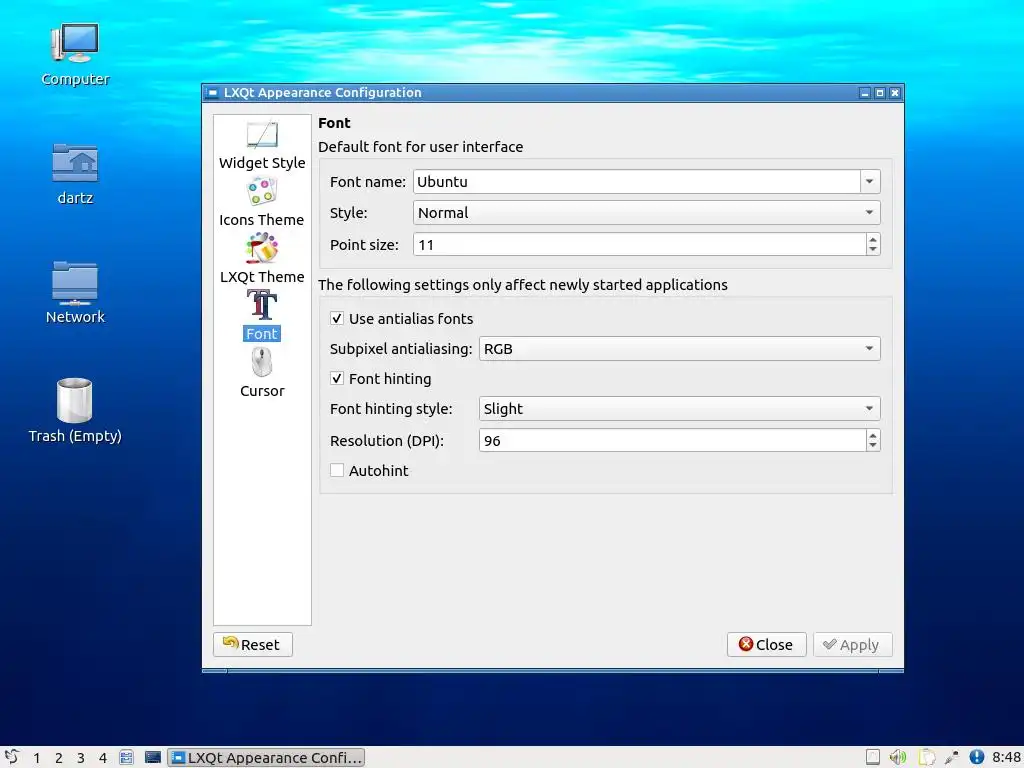The height and width of the screenshot is (768, 1024).
Task: Click the Resolution (DPI) value field
Action: point(673,441)
